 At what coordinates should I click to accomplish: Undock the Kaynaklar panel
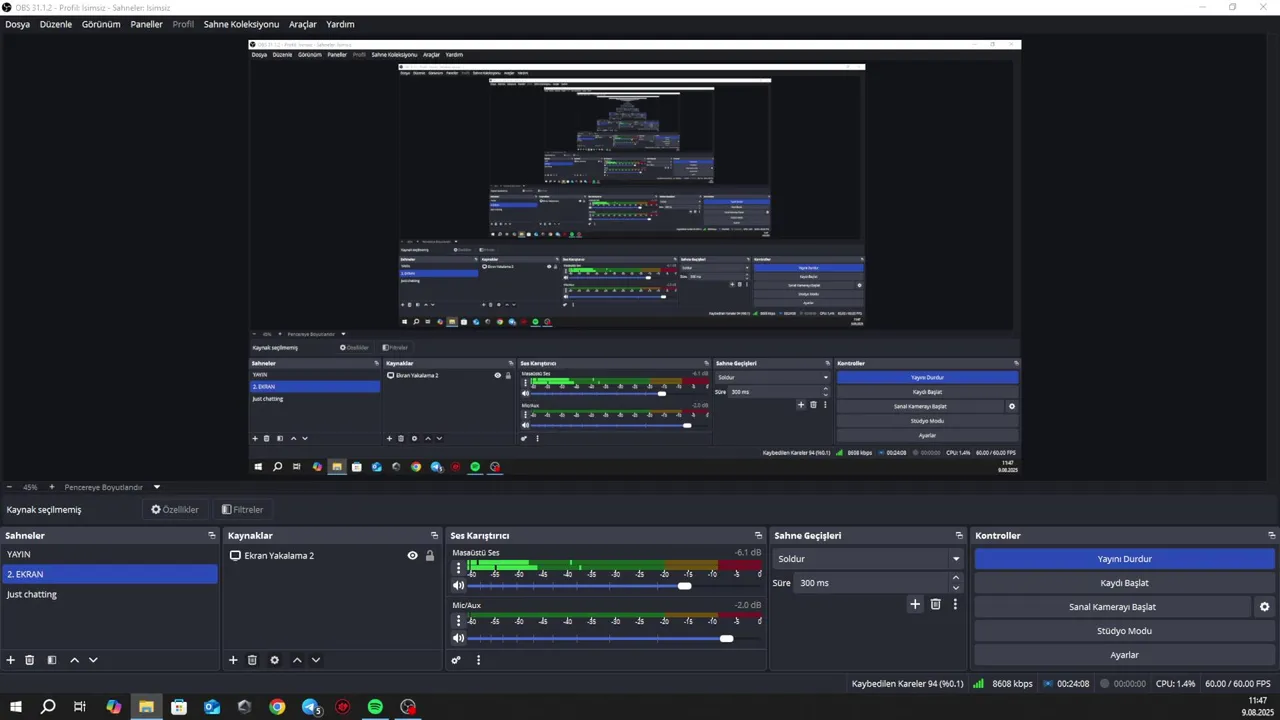click(434, 536)
